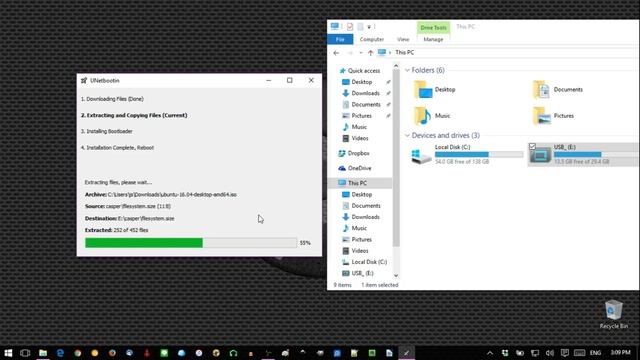Open the File ribbon tab
This screenshot has width=640, height=360.
pos(340,40)
